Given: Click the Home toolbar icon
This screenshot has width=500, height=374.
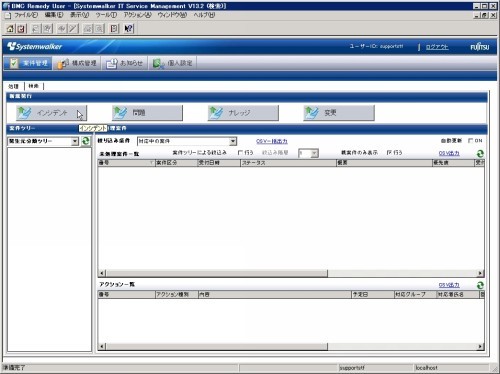Looking at the screenshot, I should pos(10,29).
